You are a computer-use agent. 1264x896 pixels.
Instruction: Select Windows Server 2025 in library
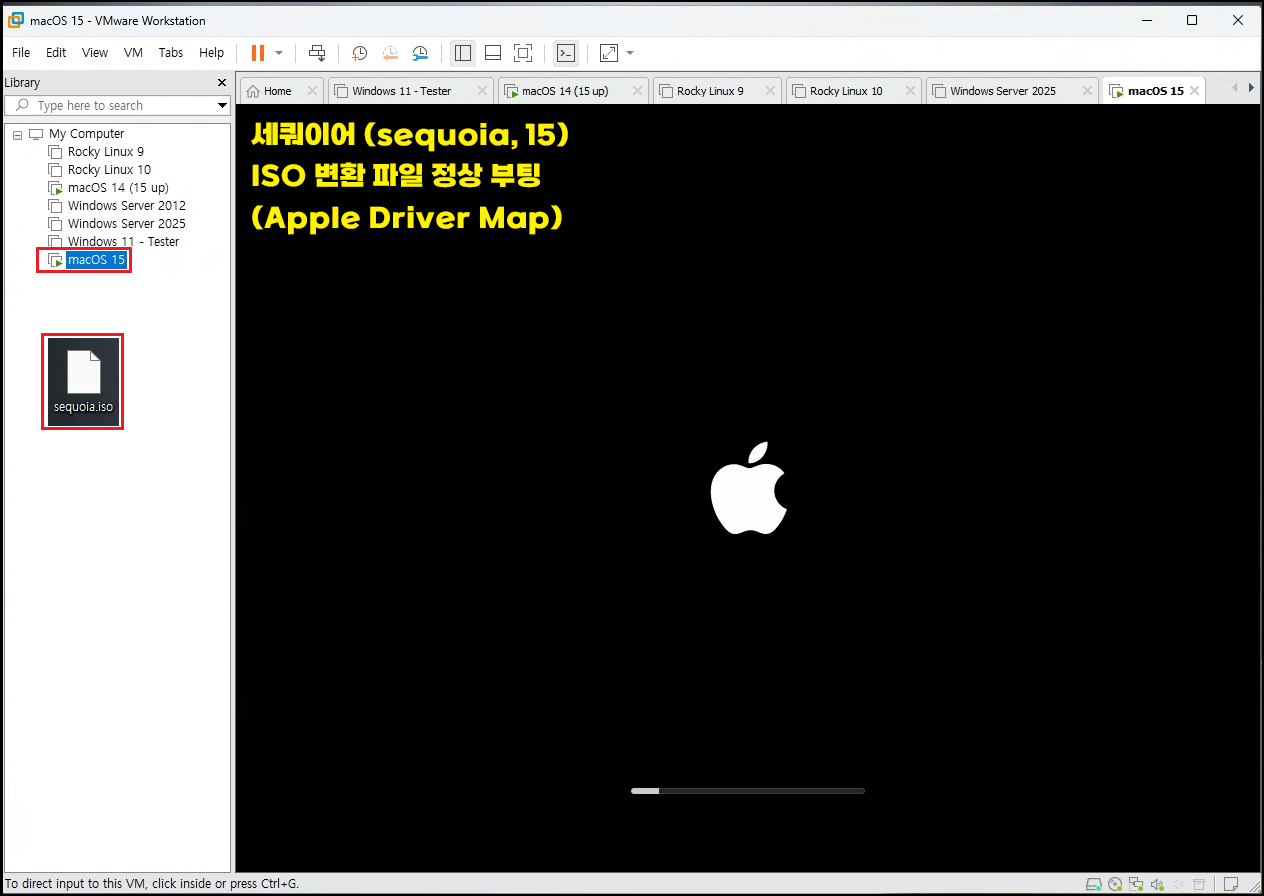126,224
